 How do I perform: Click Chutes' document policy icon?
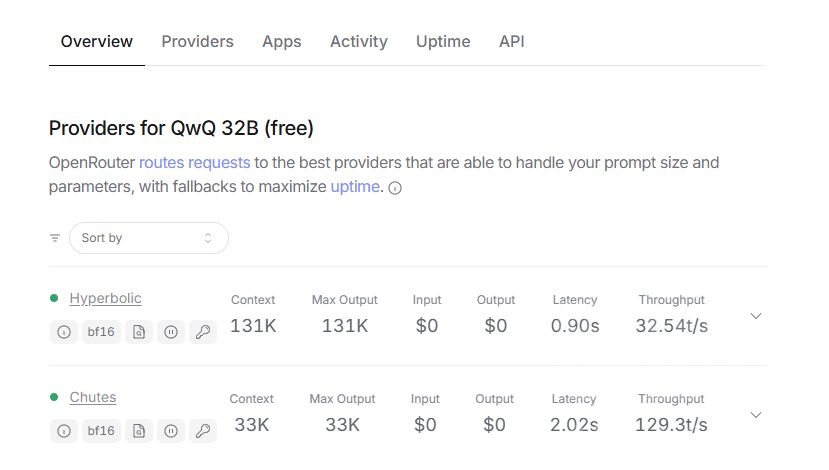139,432
